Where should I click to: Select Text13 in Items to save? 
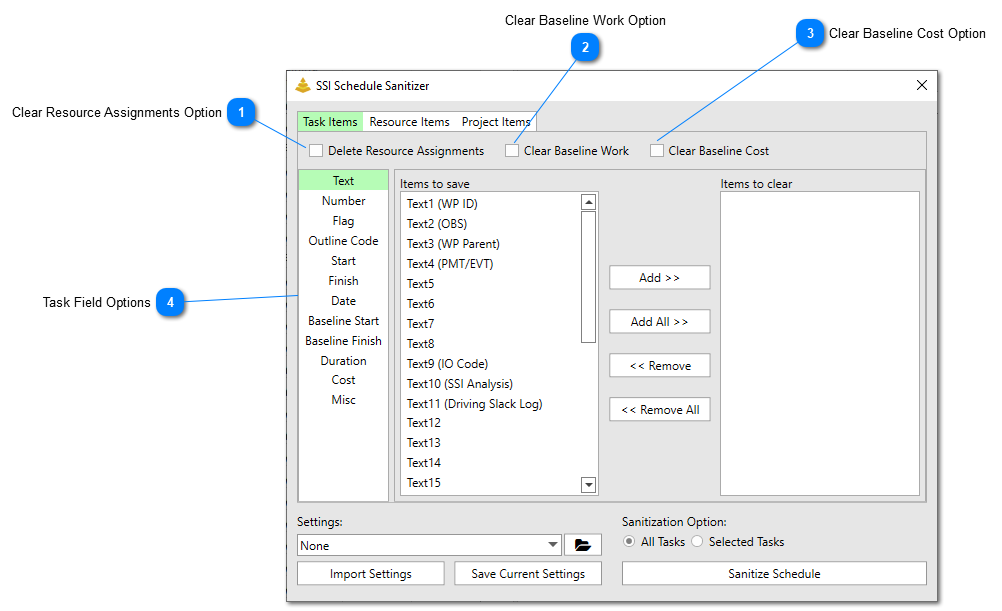424,442
